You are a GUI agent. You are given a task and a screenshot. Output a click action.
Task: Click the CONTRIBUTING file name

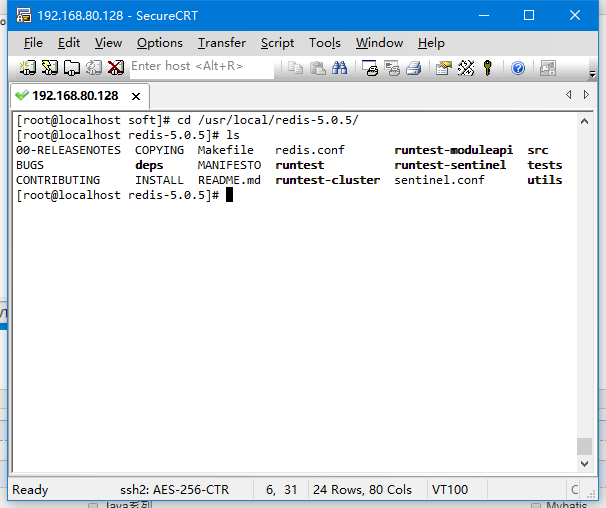coord(58,180)
